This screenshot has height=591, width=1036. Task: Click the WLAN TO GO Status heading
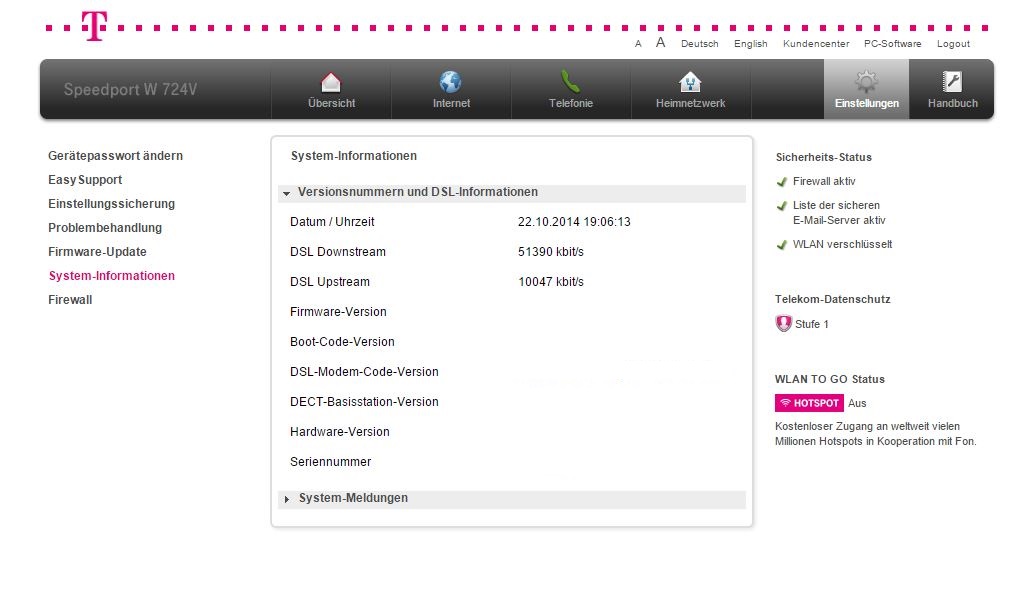[829, 379]
